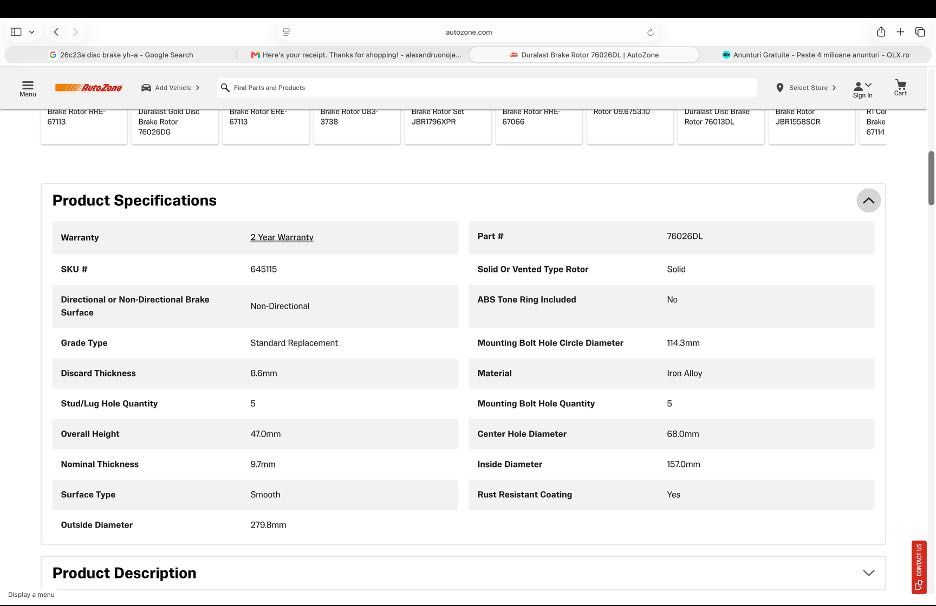Select bolt circle diameter 114.3mm
936x606 pixels.
(683, 343)
